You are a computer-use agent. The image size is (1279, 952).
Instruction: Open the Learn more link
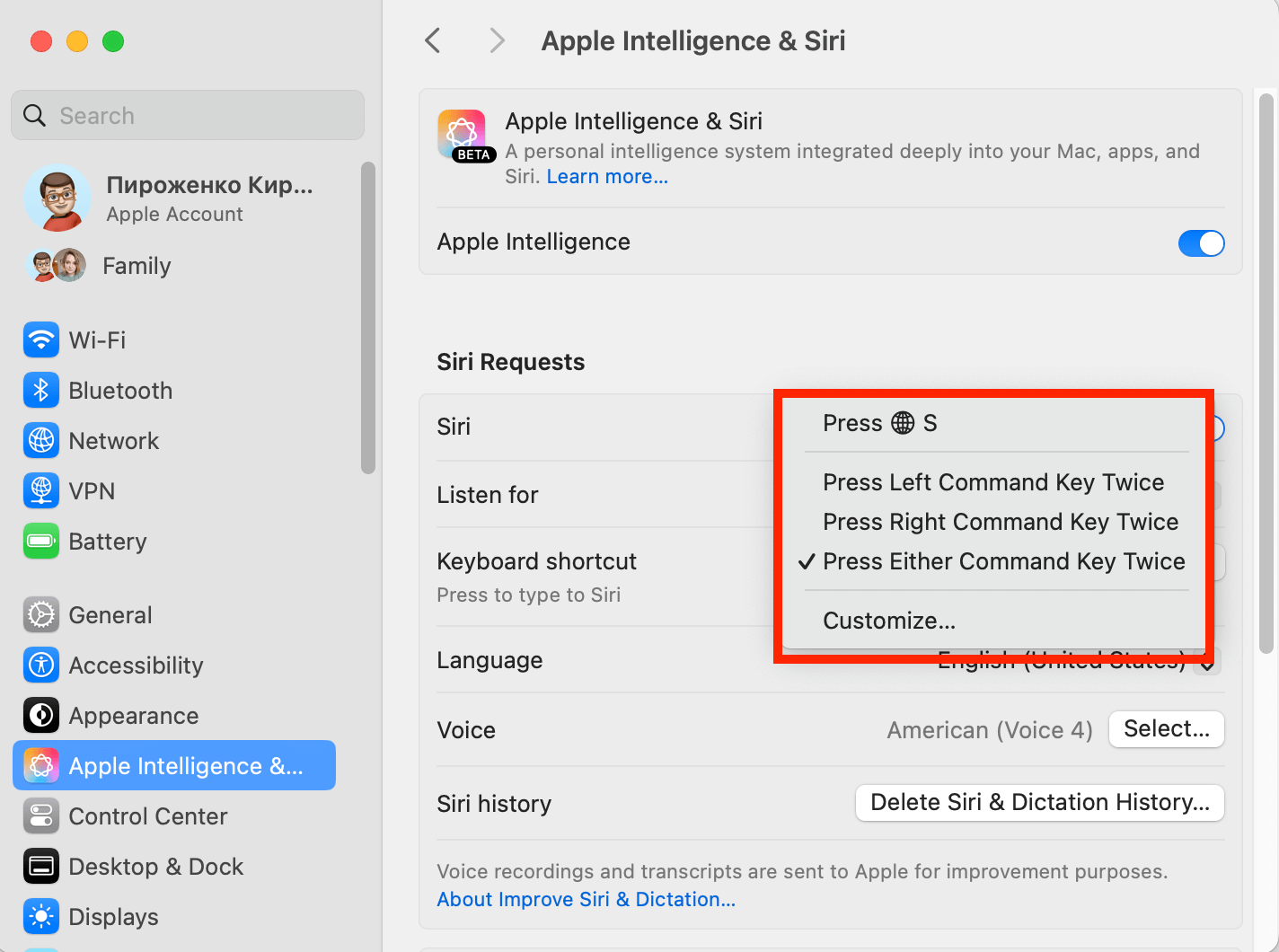point(606,176)
